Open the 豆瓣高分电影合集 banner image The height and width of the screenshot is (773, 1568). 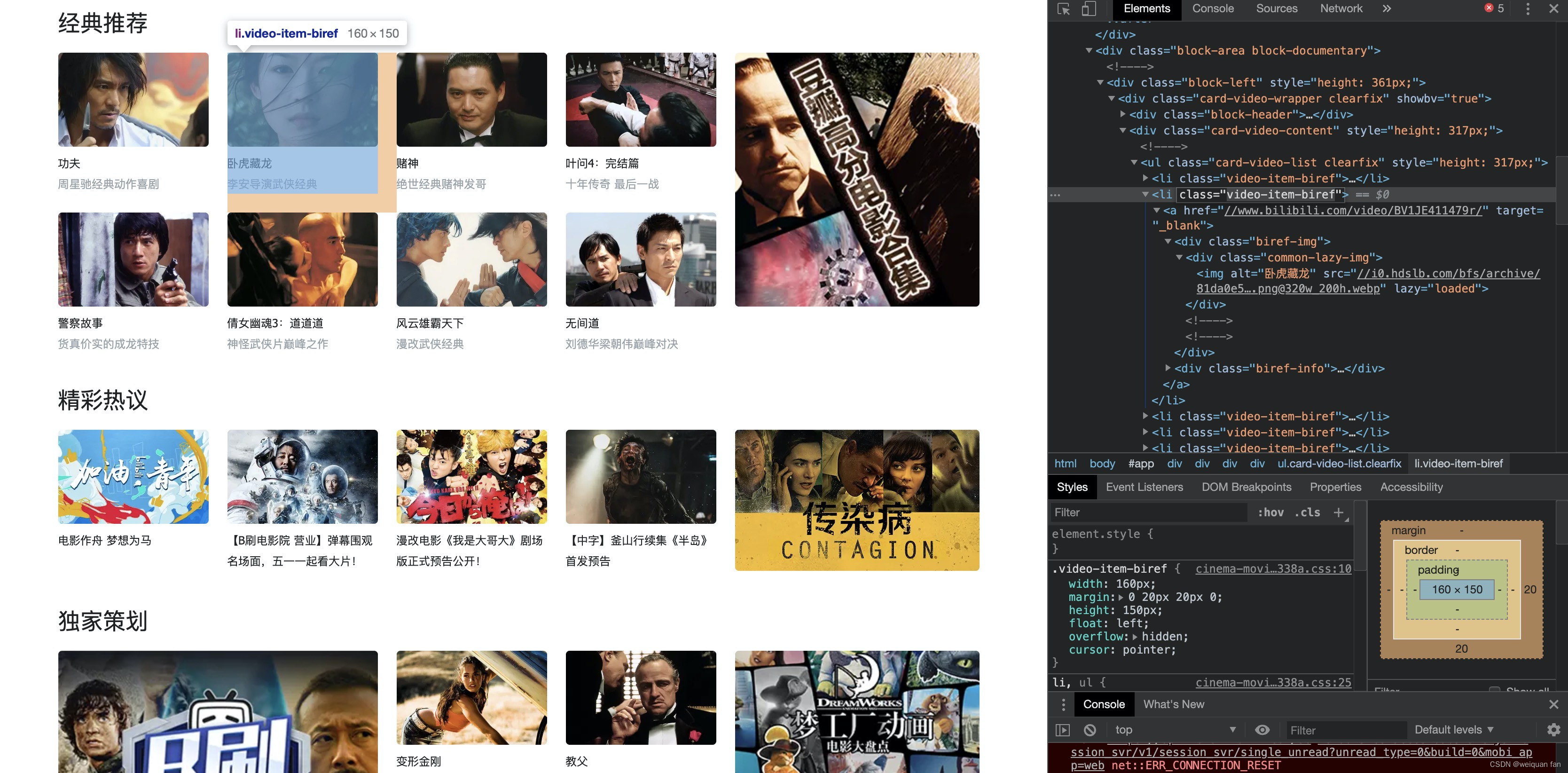pos(856,179)
